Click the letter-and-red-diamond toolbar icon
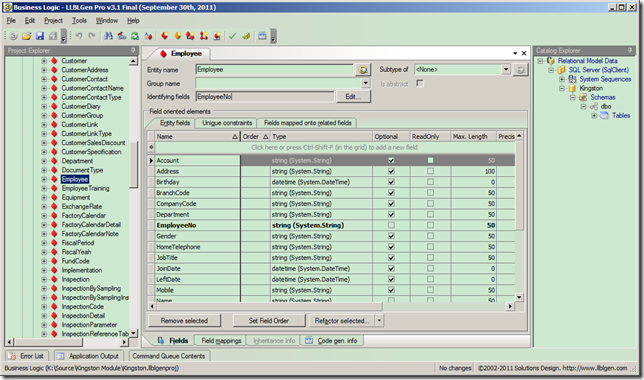 (148, 36)
